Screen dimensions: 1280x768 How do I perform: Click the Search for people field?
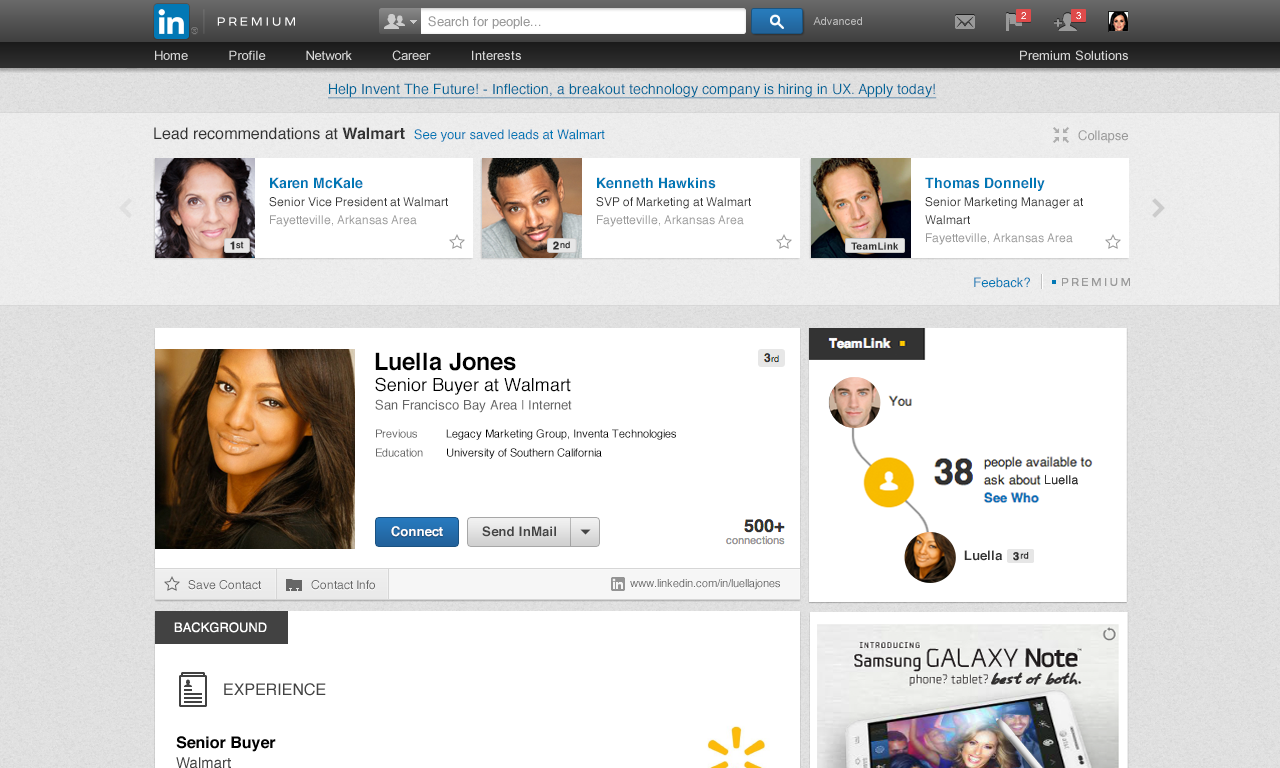point(582,21)
